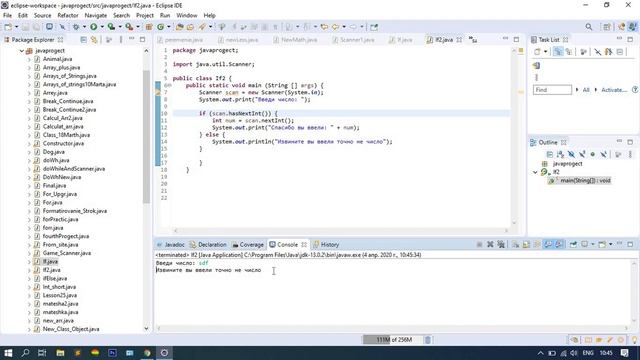The width and height of the screenshot is (640, 360).
Task: Open Package Explorer View Menu
Action: (x=121, y=40)
